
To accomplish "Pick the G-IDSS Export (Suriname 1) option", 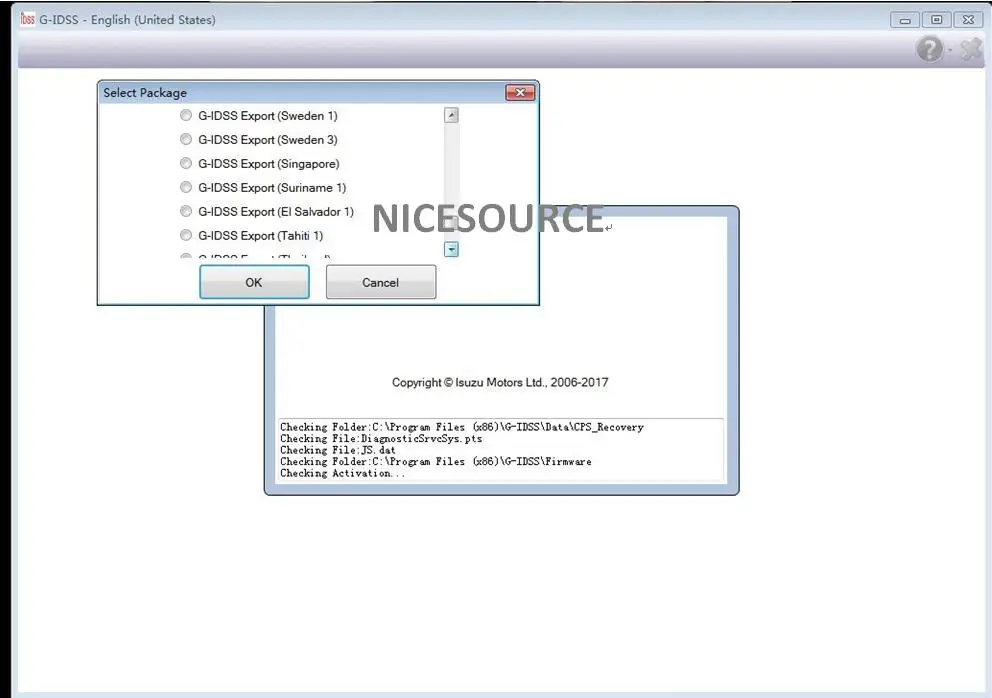I will [x=186, y=187].
